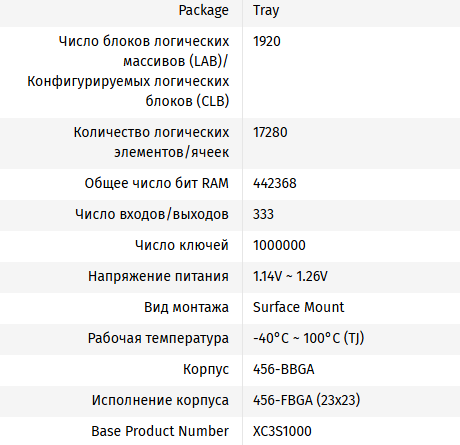460x445 pixels.
Task: Click the 456-BBGA case value
Action: 284,369
